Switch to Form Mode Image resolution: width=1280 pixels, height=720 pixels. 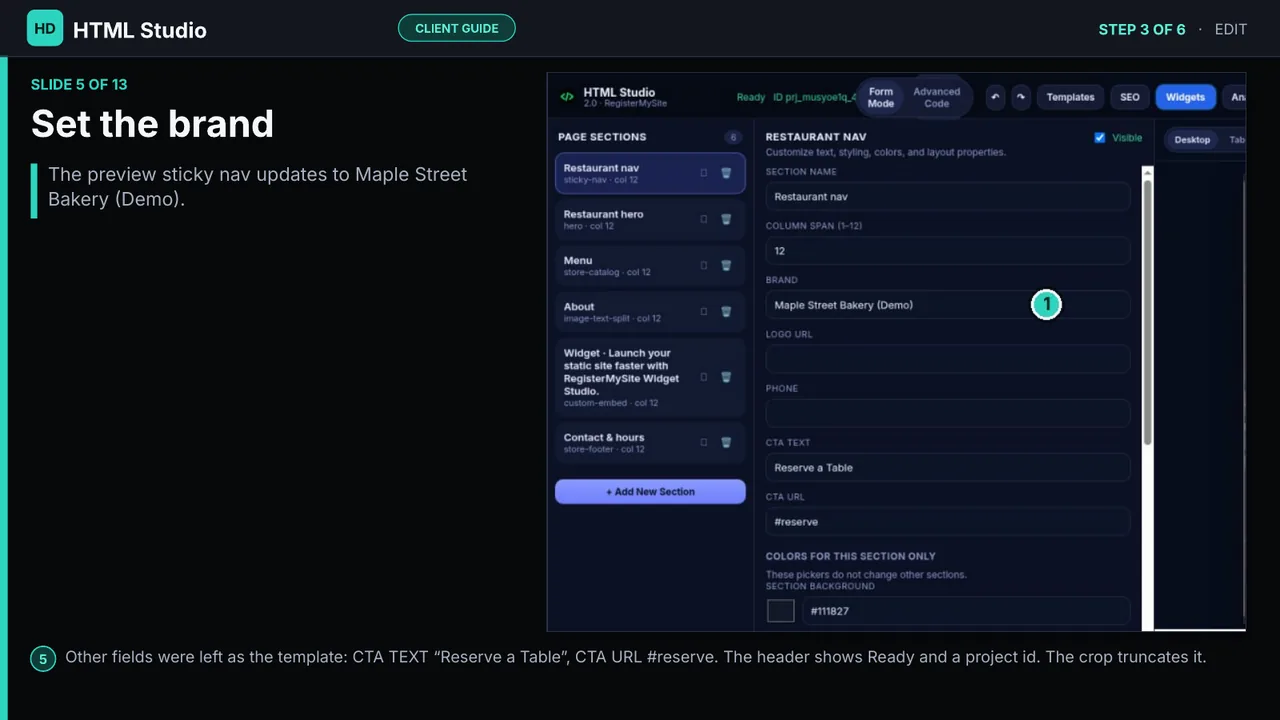point(881,97)
